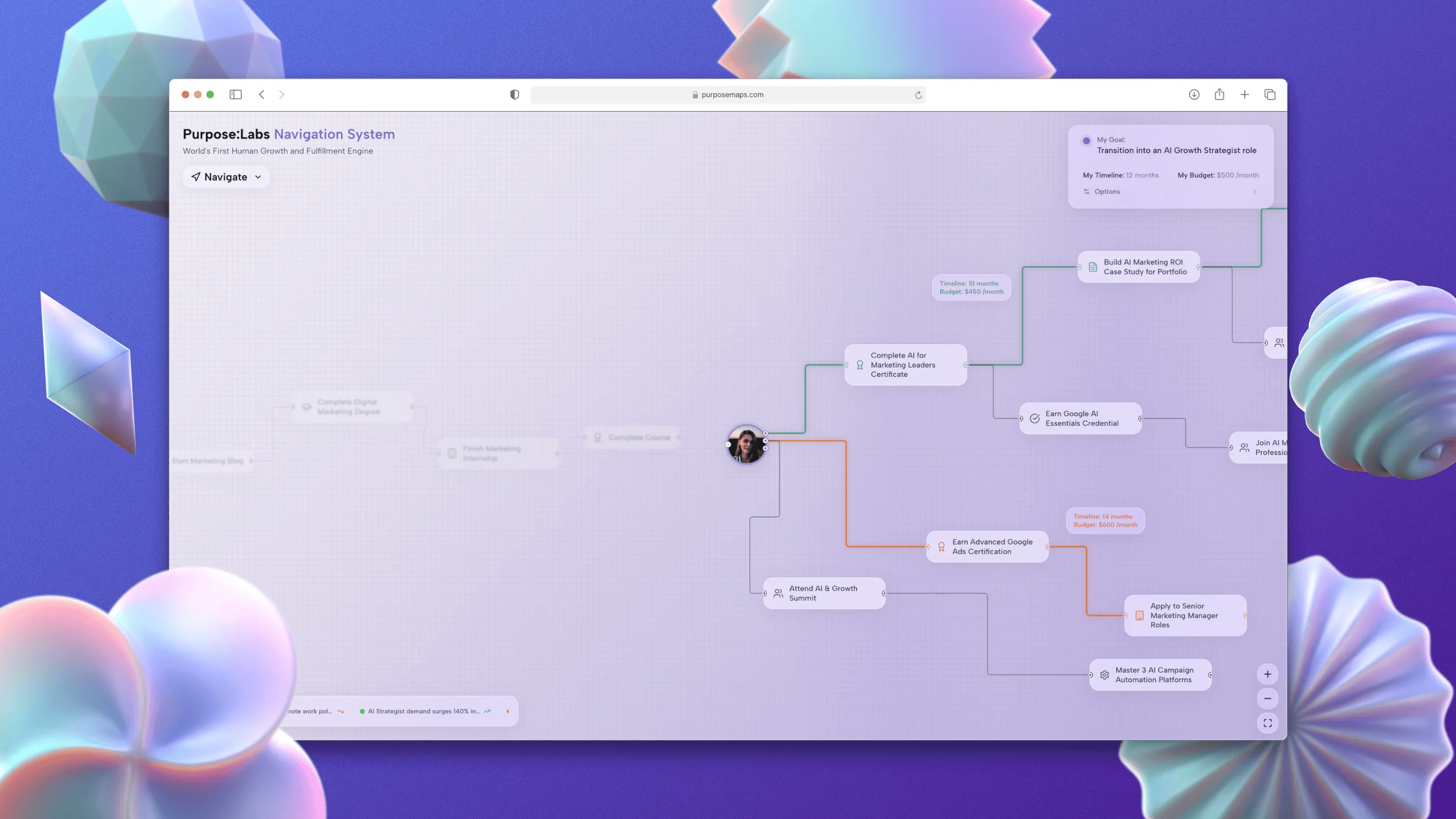Toggle the browser sidebar icon
This screenshot has height=819, width=1456.
(x=236, y=94)
